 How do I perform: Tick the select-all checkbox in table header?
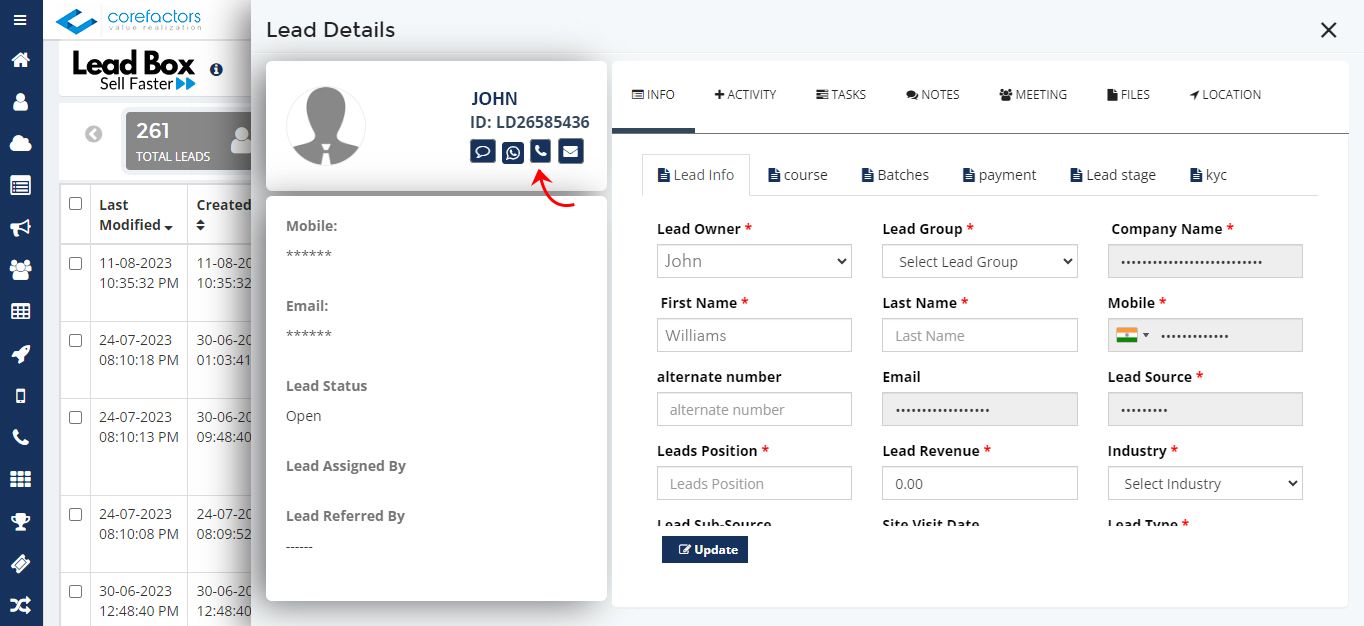(x=75, y=203)
